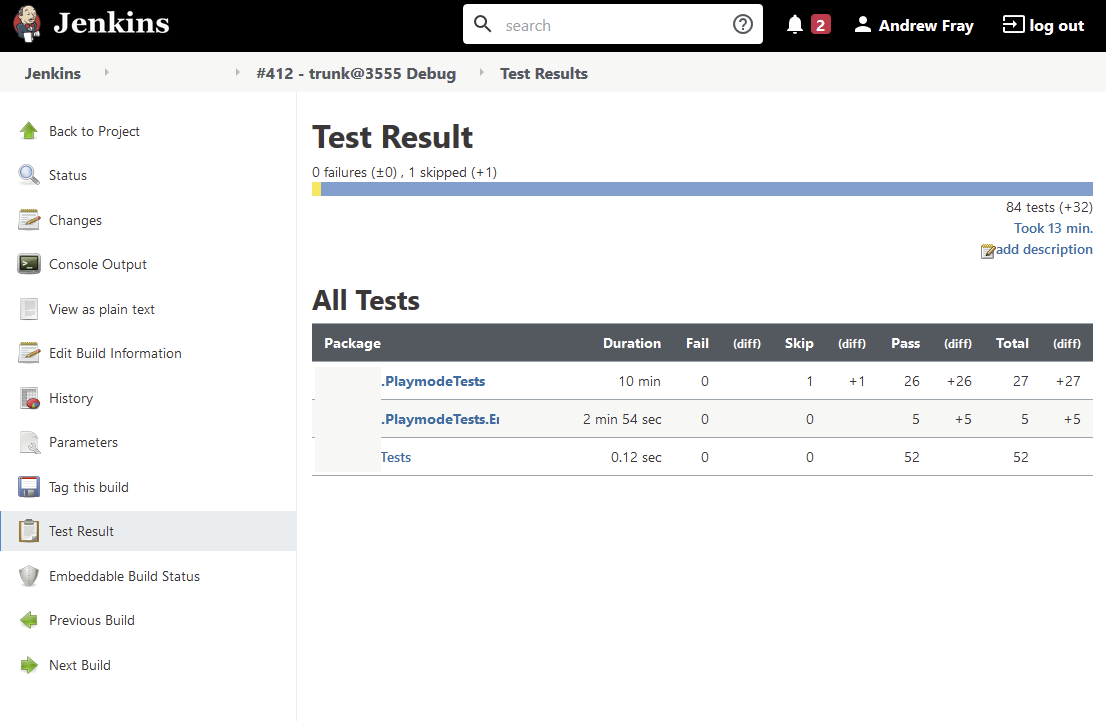Sort by the Total column header
The height and width of the screenshot is (721, 1106).
click(1011, 344)
